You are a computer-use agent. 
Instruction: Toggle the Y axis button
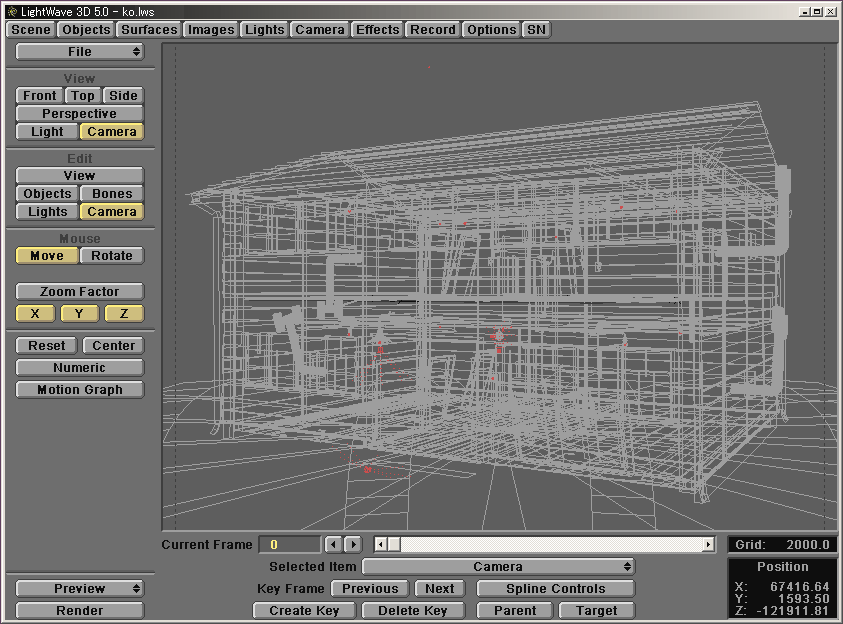pos(80,314)
